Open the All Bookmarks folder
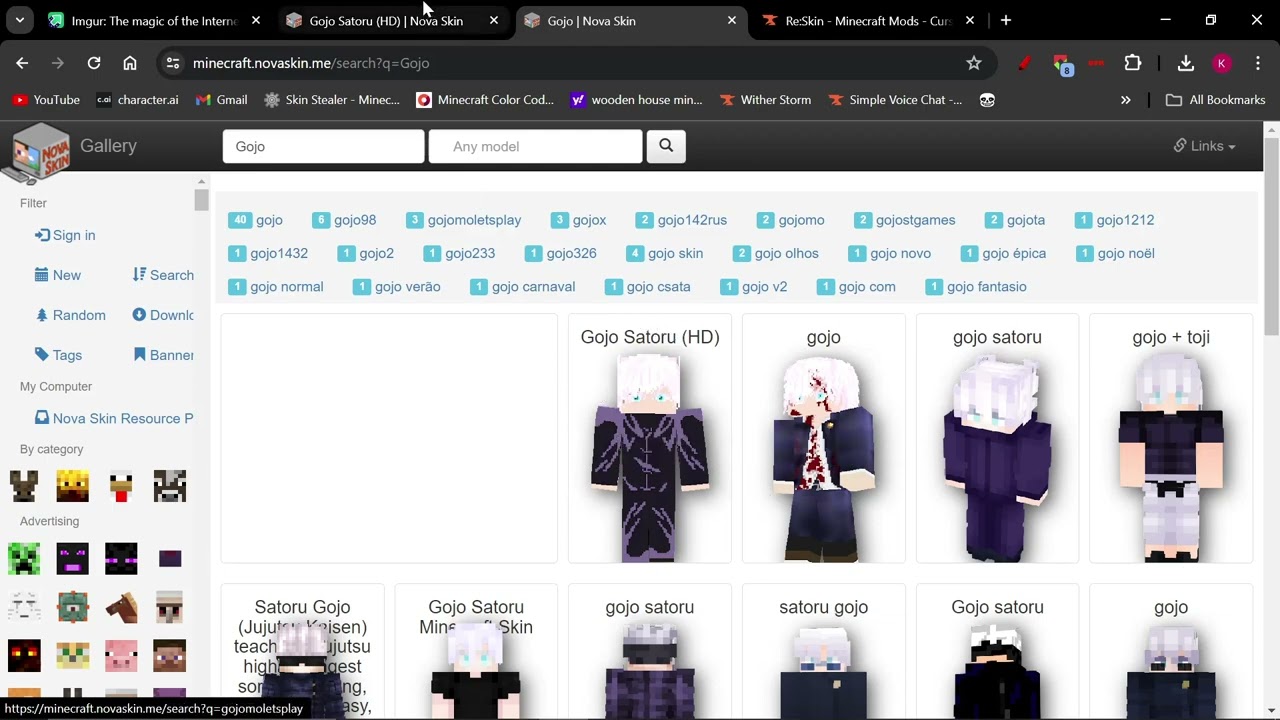Viewport: 1280px width, 720px height. [1216, 100]
